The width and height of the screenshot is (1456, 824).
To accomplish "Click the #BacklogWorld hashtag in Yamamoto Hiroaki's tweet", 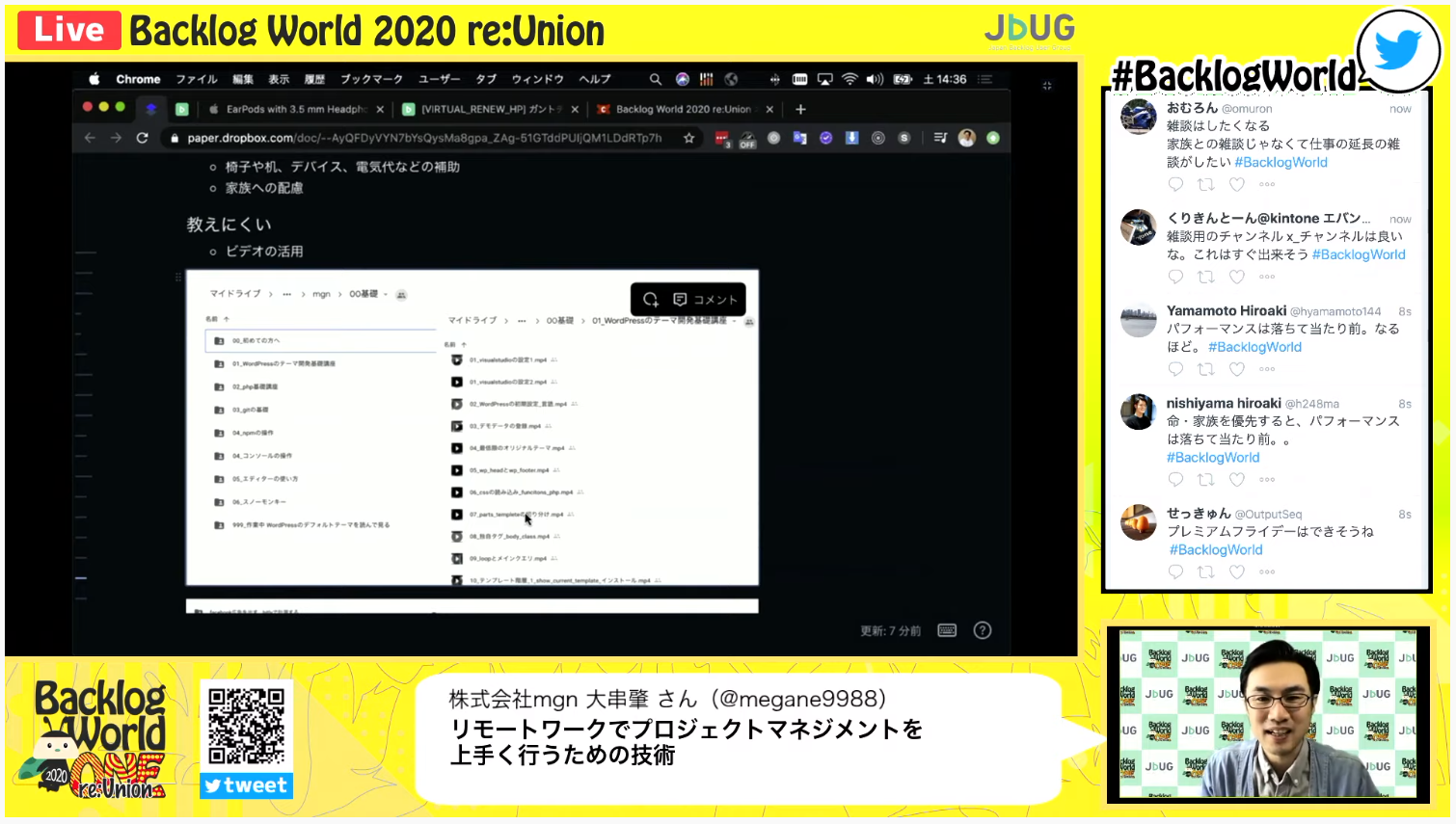I will pos(1254,347).
